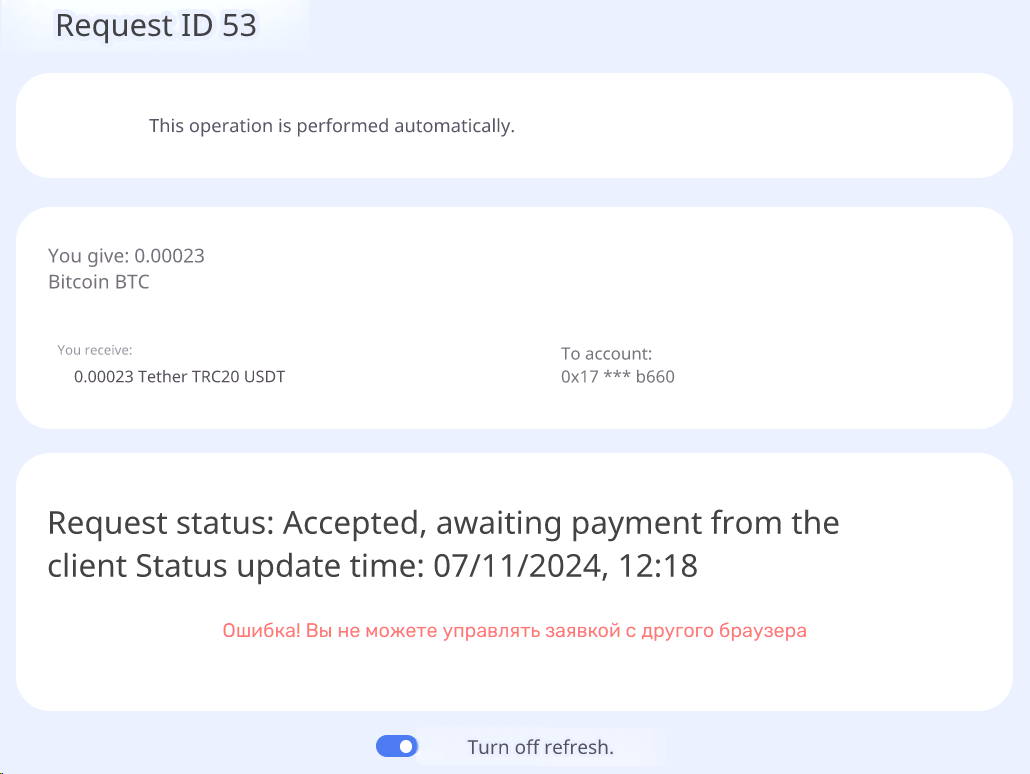Viewport: 1030px width, 774px height.
Task: Select the "This operation is performed automatically" notice
Action: click(331, 126)
